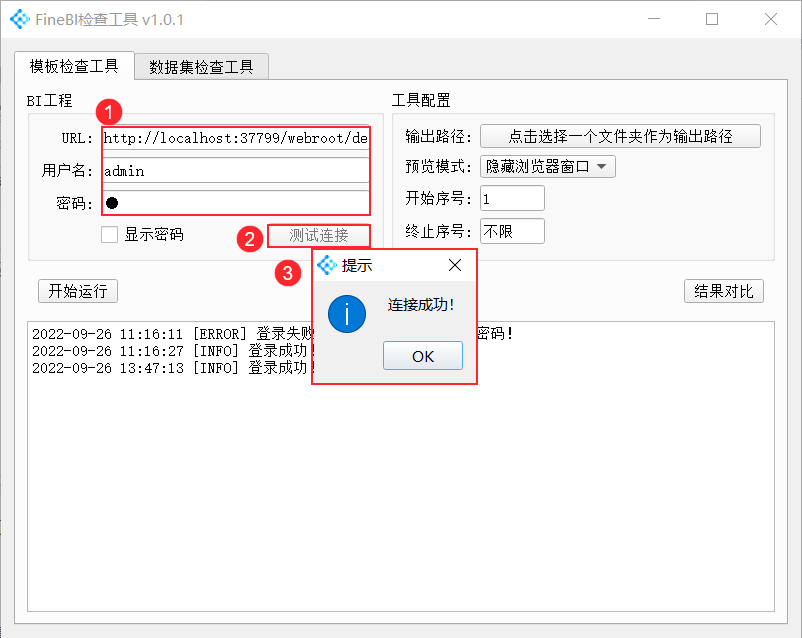Click the 开始序号 input field
Image resolution: width=802 pixels, height=638 pixels.
(x=512, y=199)
